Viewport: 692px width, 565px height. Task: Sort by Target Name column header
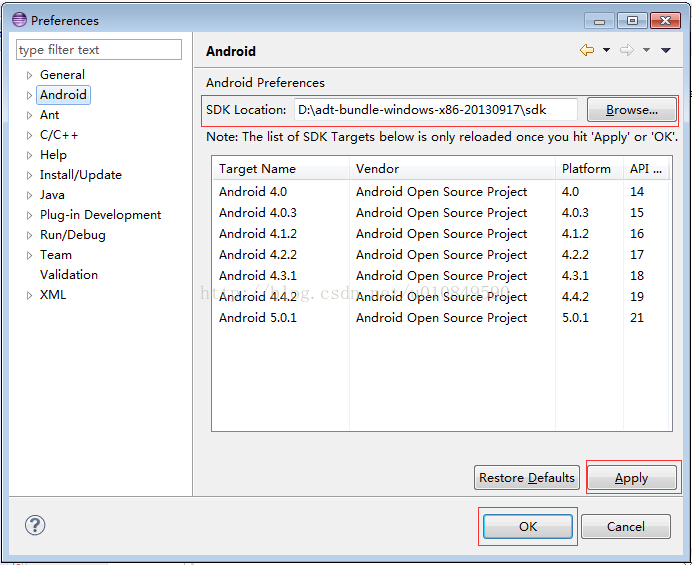click(281, 169)
